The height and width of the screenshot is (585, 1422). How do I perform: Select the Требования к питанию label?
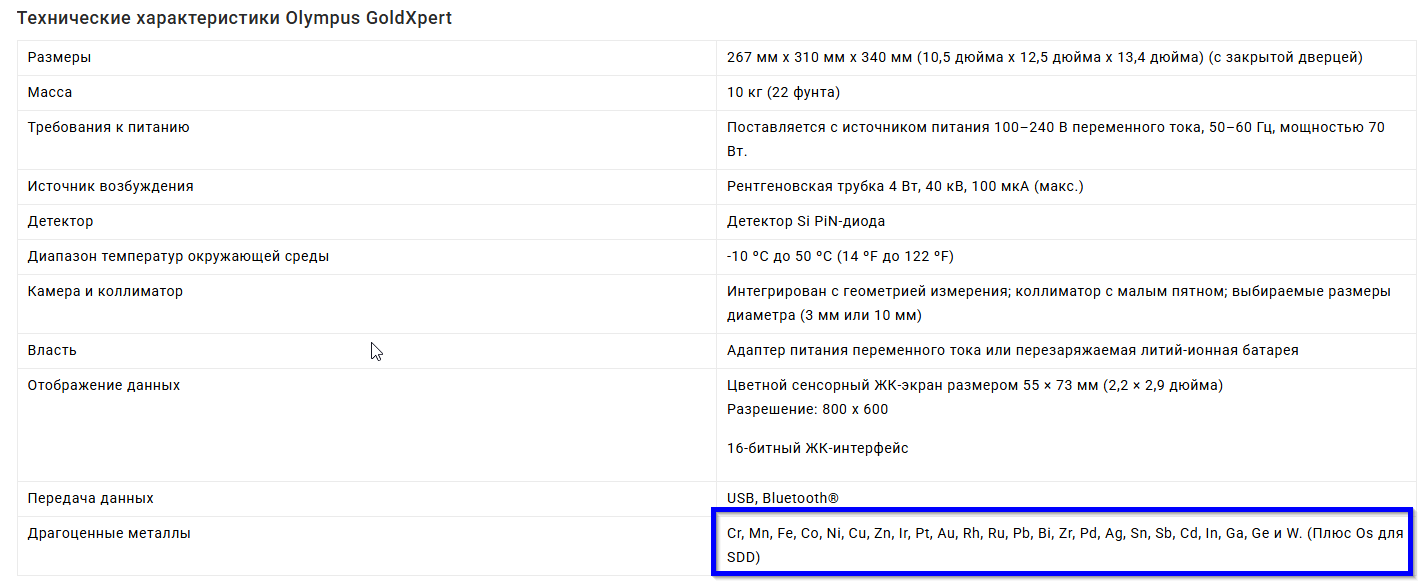click(x=108, y=128)
